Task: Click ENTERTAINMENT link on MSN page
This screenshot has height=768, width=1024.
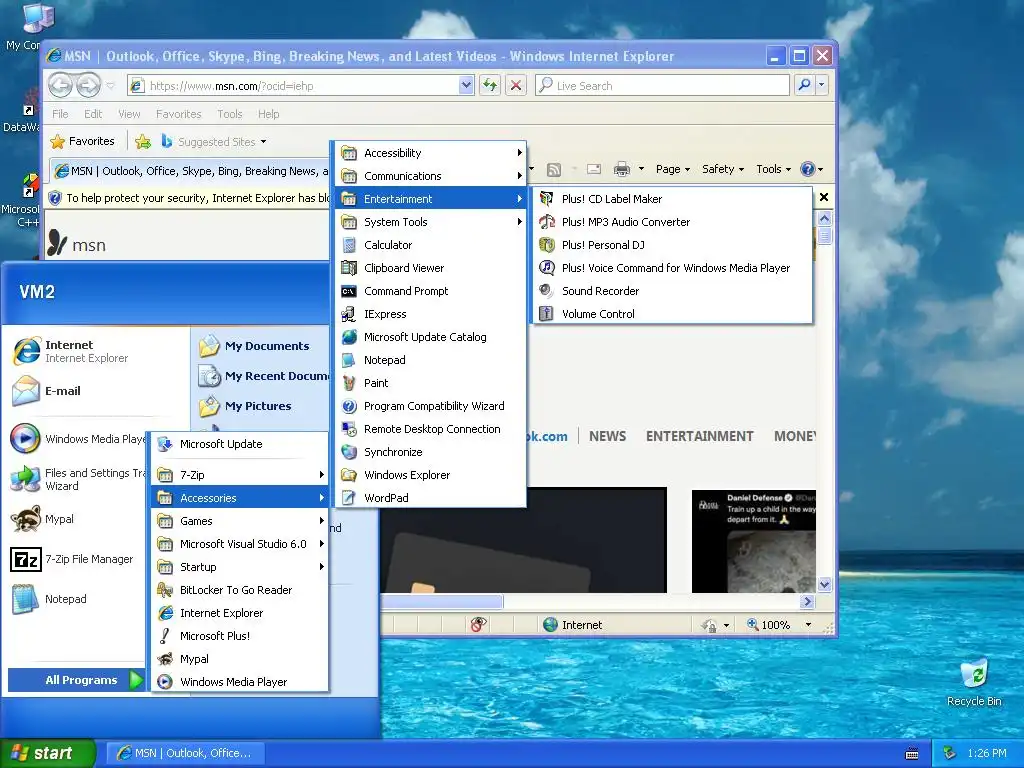Action: (x=699, y=436)
